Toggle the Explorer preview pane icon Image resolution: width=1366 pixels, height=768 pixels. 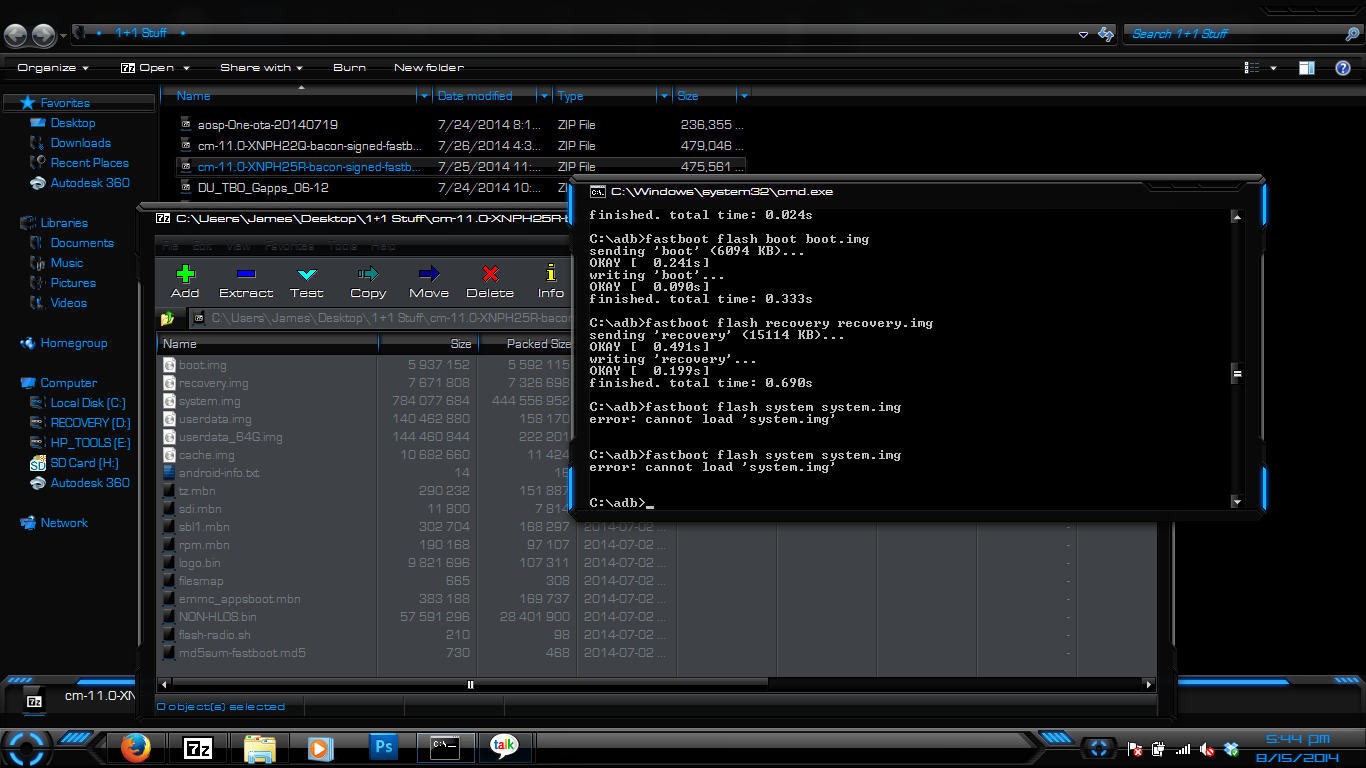tap(1307, 68)
